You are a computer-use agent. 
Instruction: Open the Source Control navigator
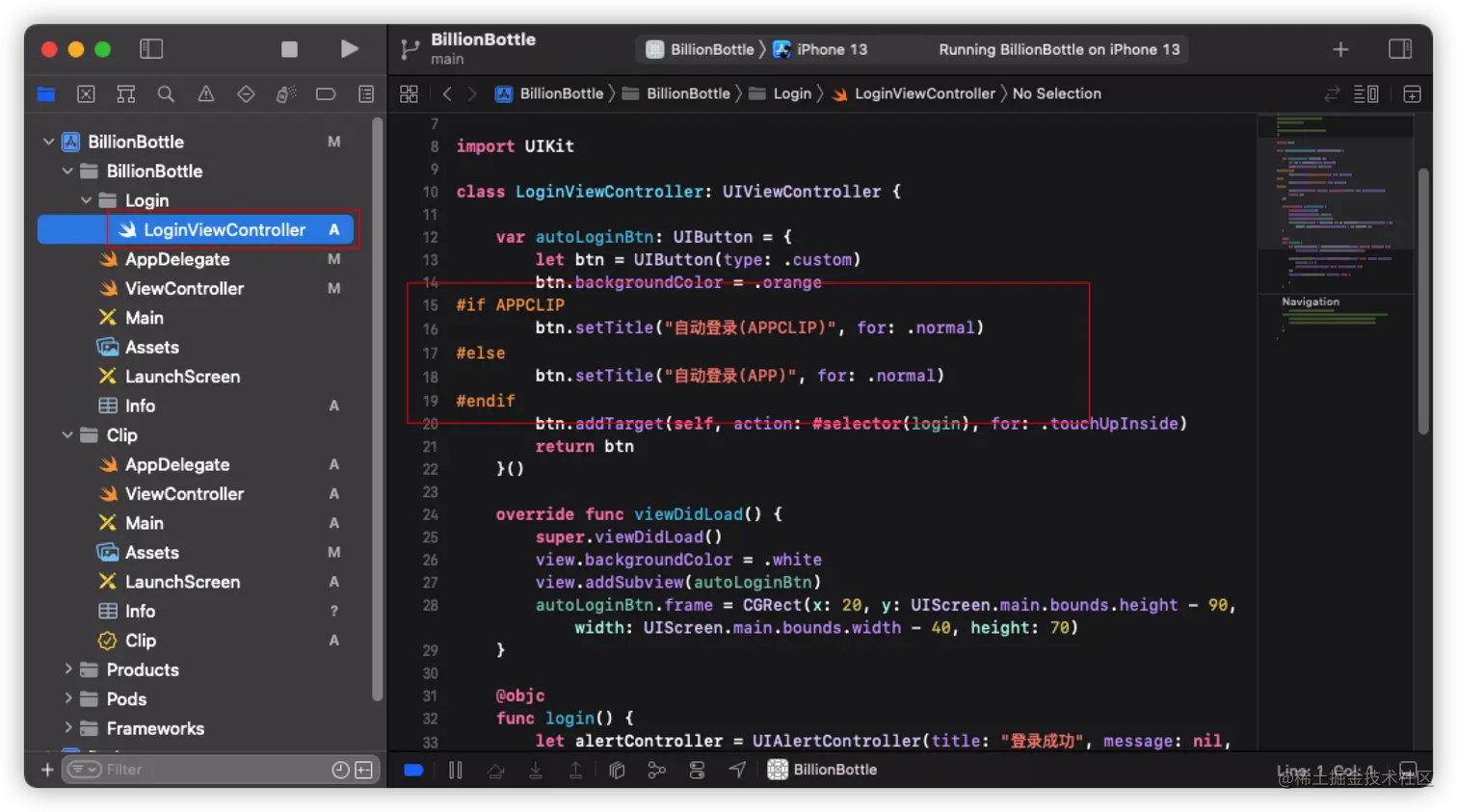click(86, 94)
